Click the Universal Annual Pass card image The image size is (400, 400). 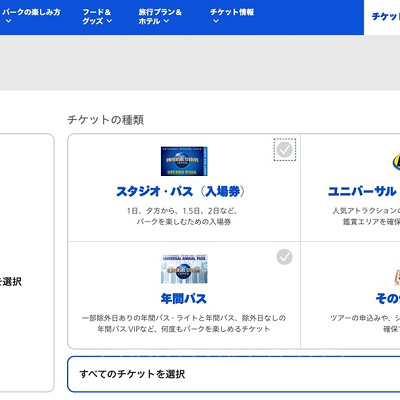[184, 269]
